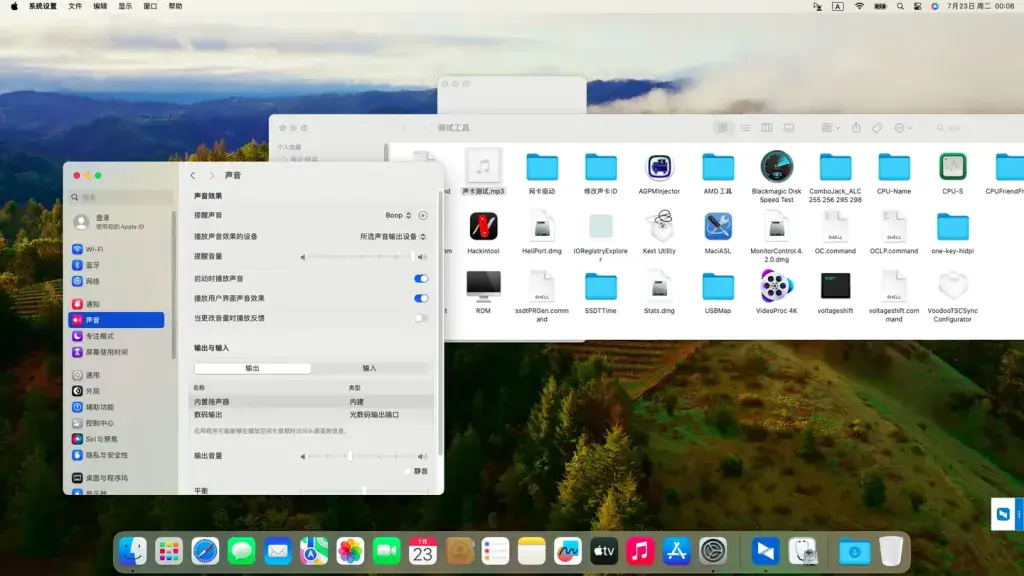This screenshot has height=576, width=1024.
Task: Open the Music app from Dock
Action: point(640,552)
